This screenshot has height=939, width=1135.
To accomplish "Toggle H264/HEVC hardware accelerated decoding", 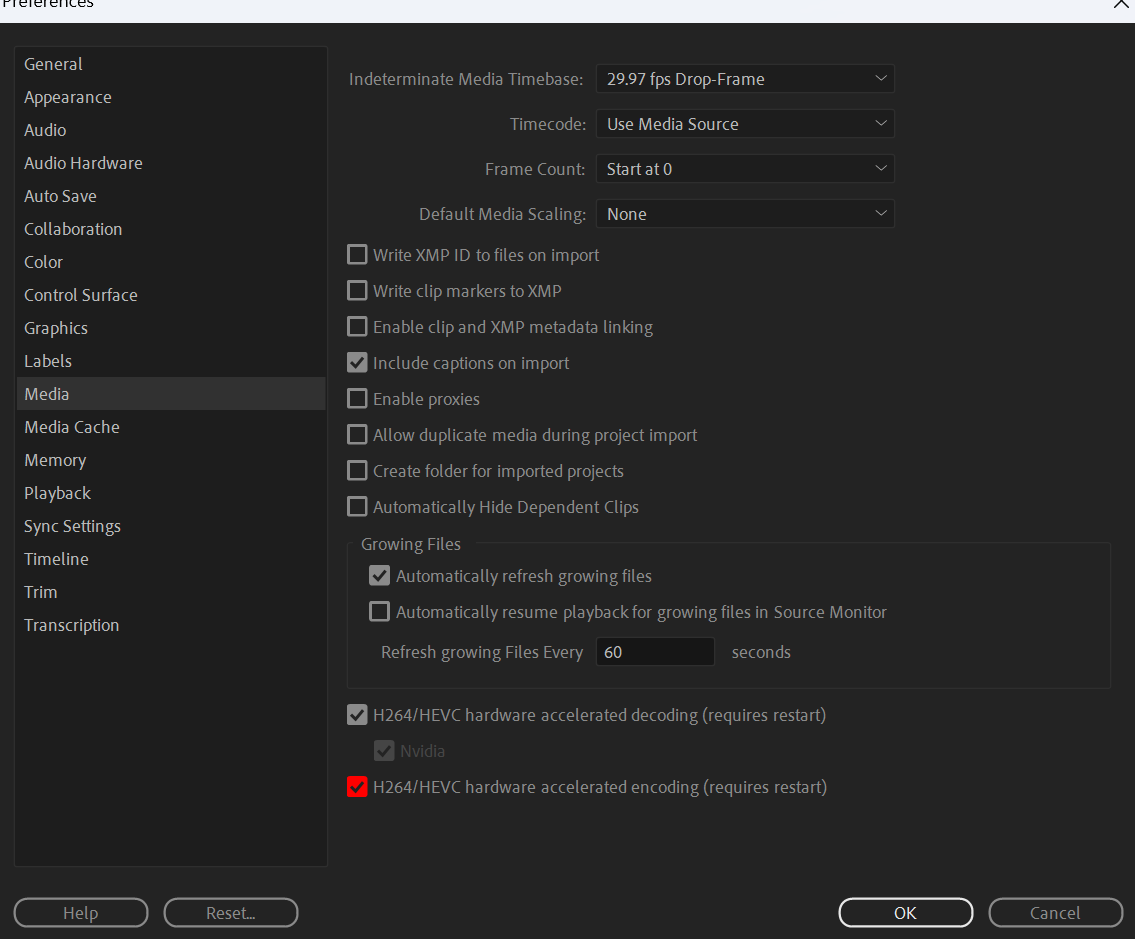I will click(x=357, y=715).
